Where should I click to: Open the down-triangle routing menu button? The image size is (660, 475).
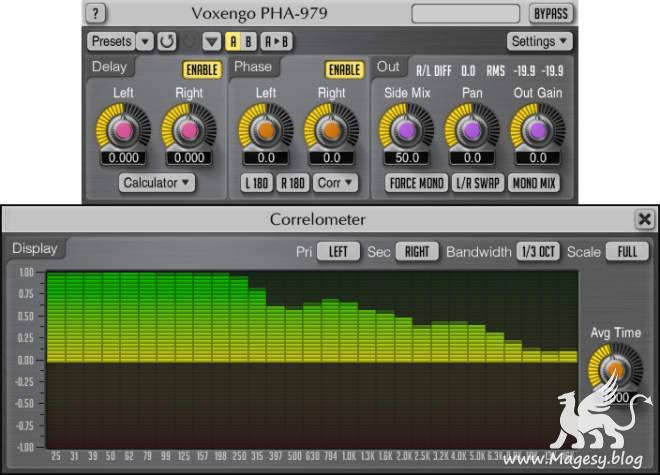point(211,41)
